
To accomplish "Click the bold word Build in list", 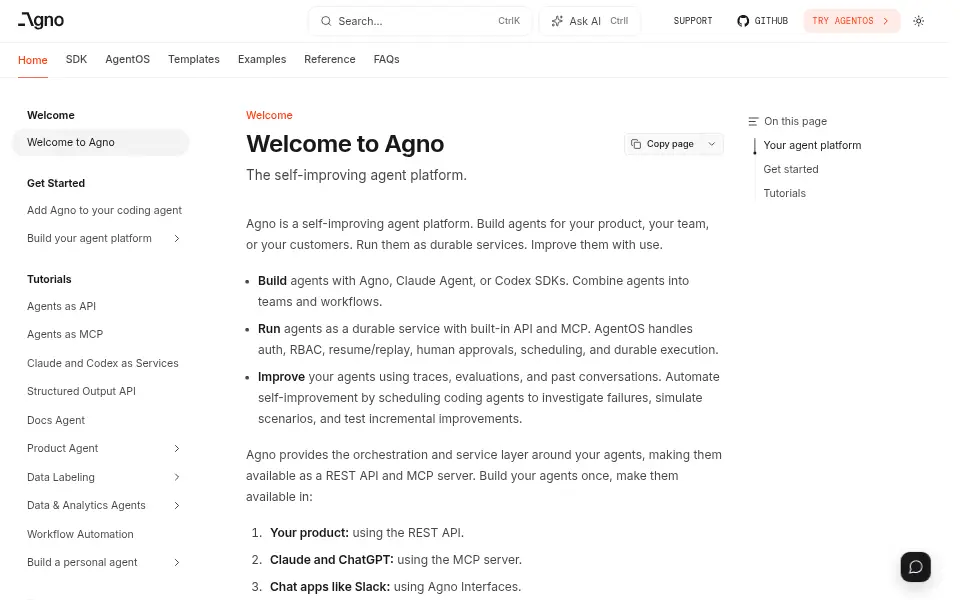I will coord(272,281).
